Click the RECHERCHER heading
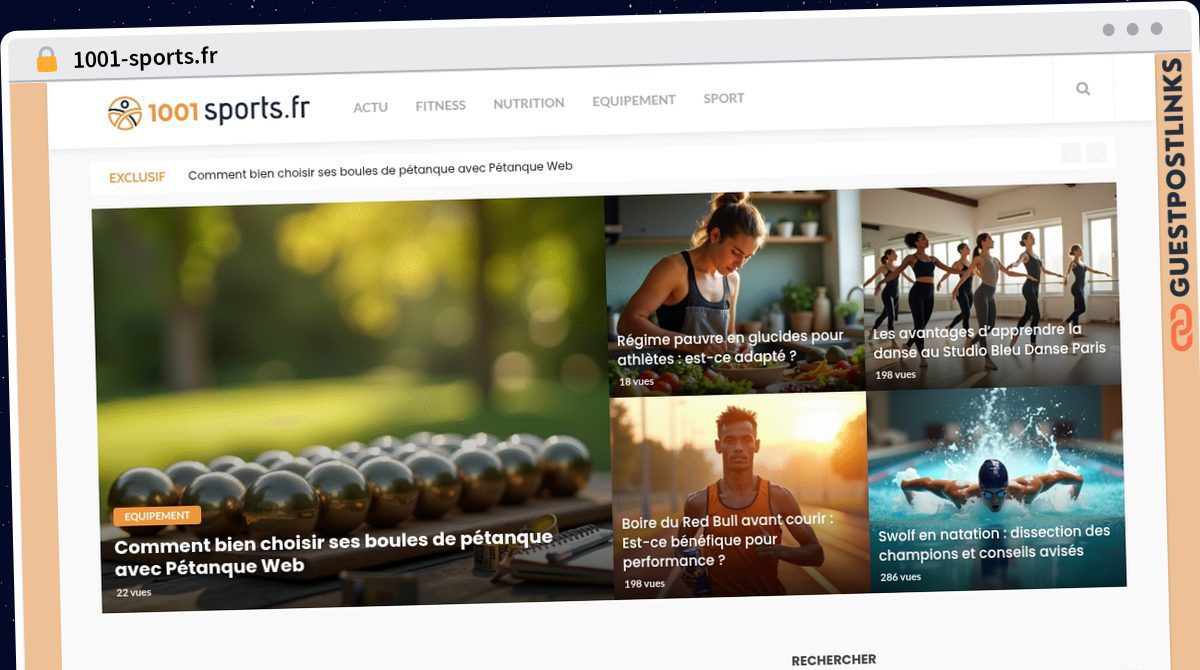This screenshot has width=1200, height=670. tap(834, 660)
